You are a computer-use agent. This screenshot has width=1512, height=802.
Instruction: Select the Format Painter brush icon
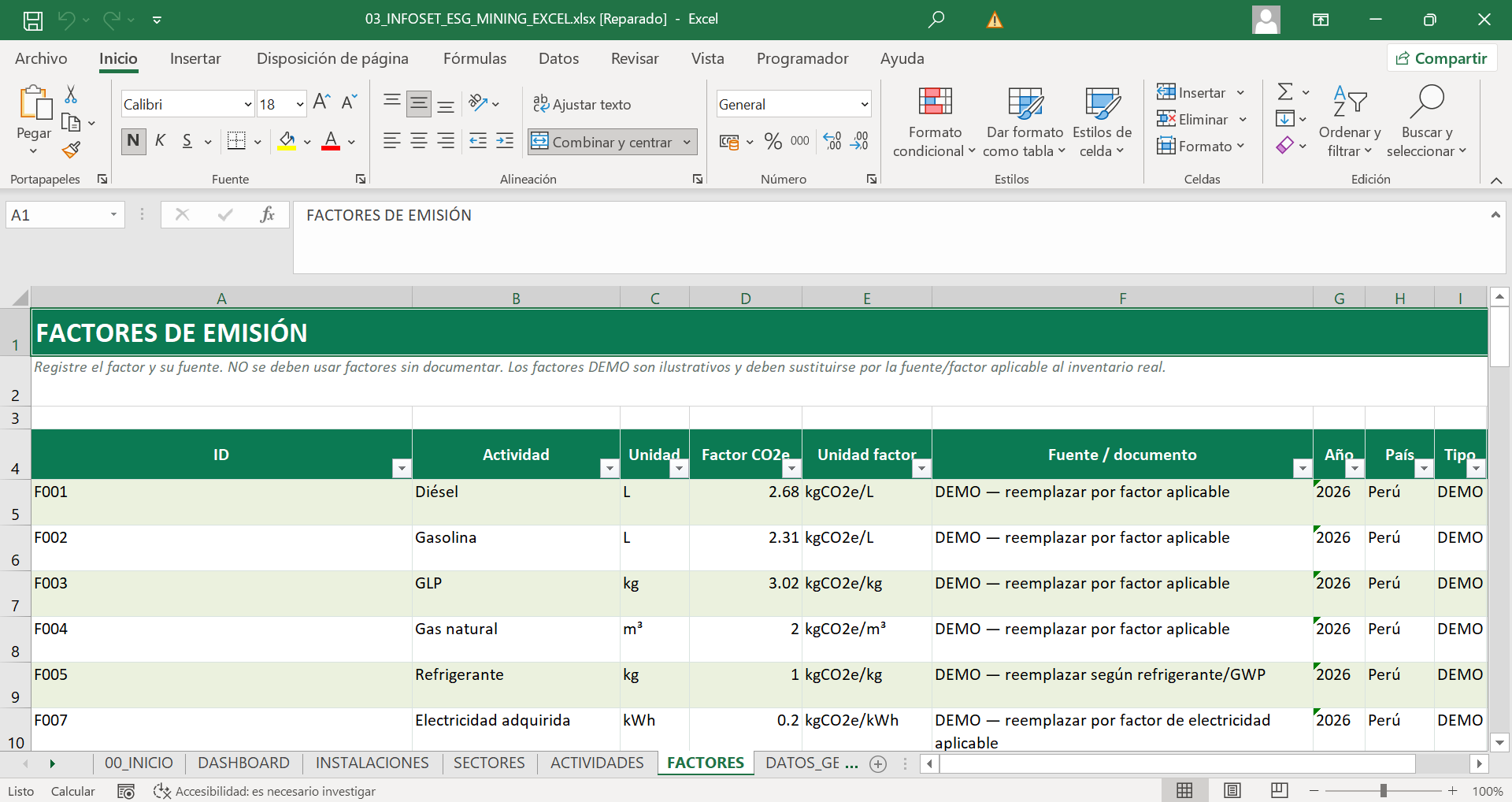[x=71, y=150]
